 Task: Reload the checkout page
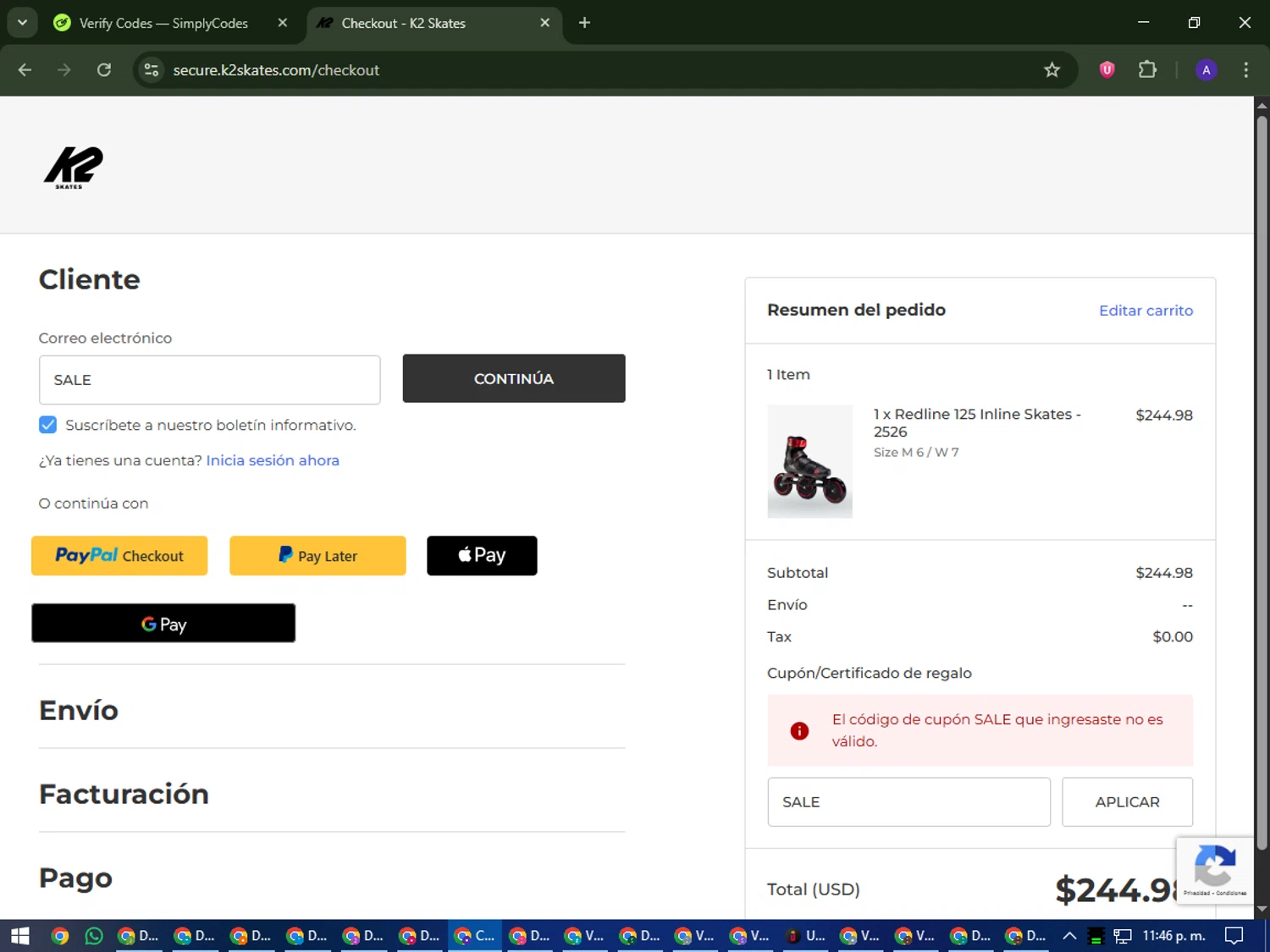pyautogui.click(x=104, y=70)
